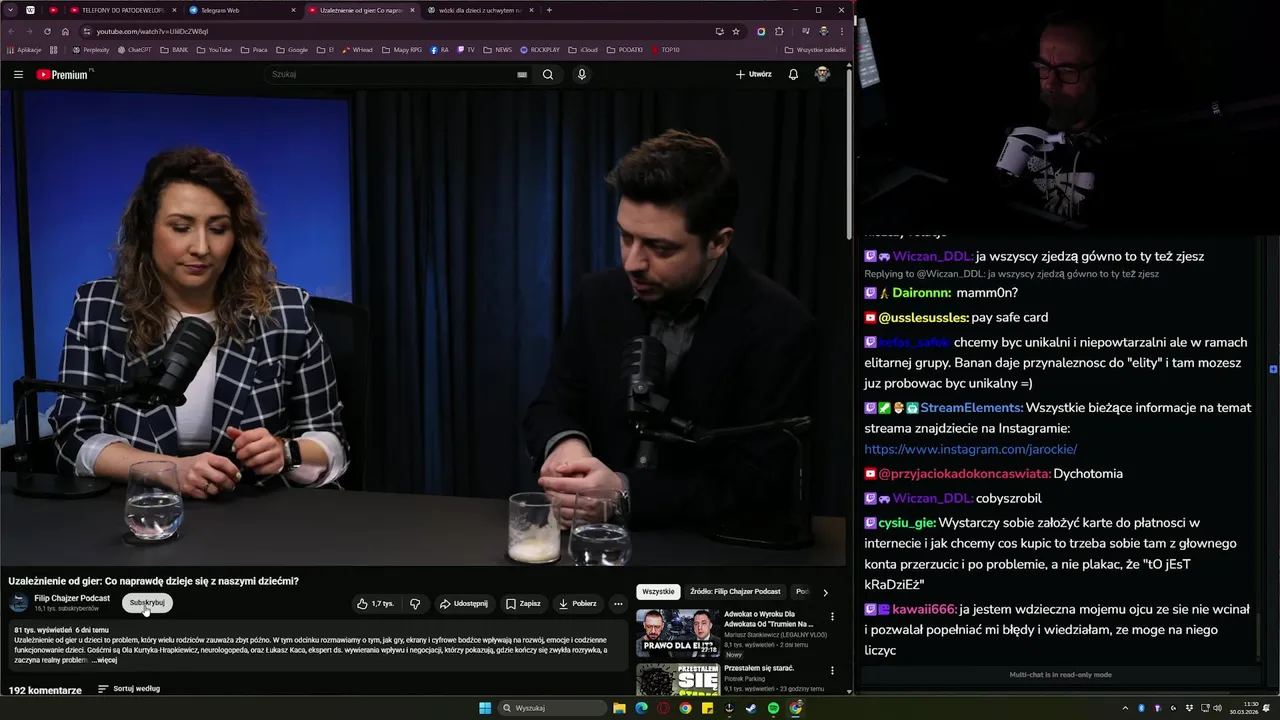Open the Wszystkie zakładki folder
The image size is (1280, 720).
click(x=815, y=49)
